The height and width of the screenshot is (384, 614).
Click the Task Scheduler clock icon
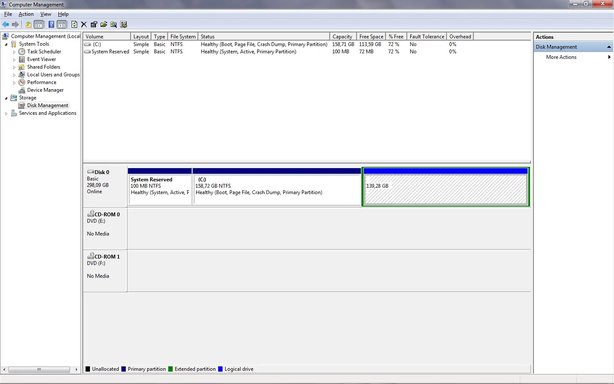click(x=22, y=52)
